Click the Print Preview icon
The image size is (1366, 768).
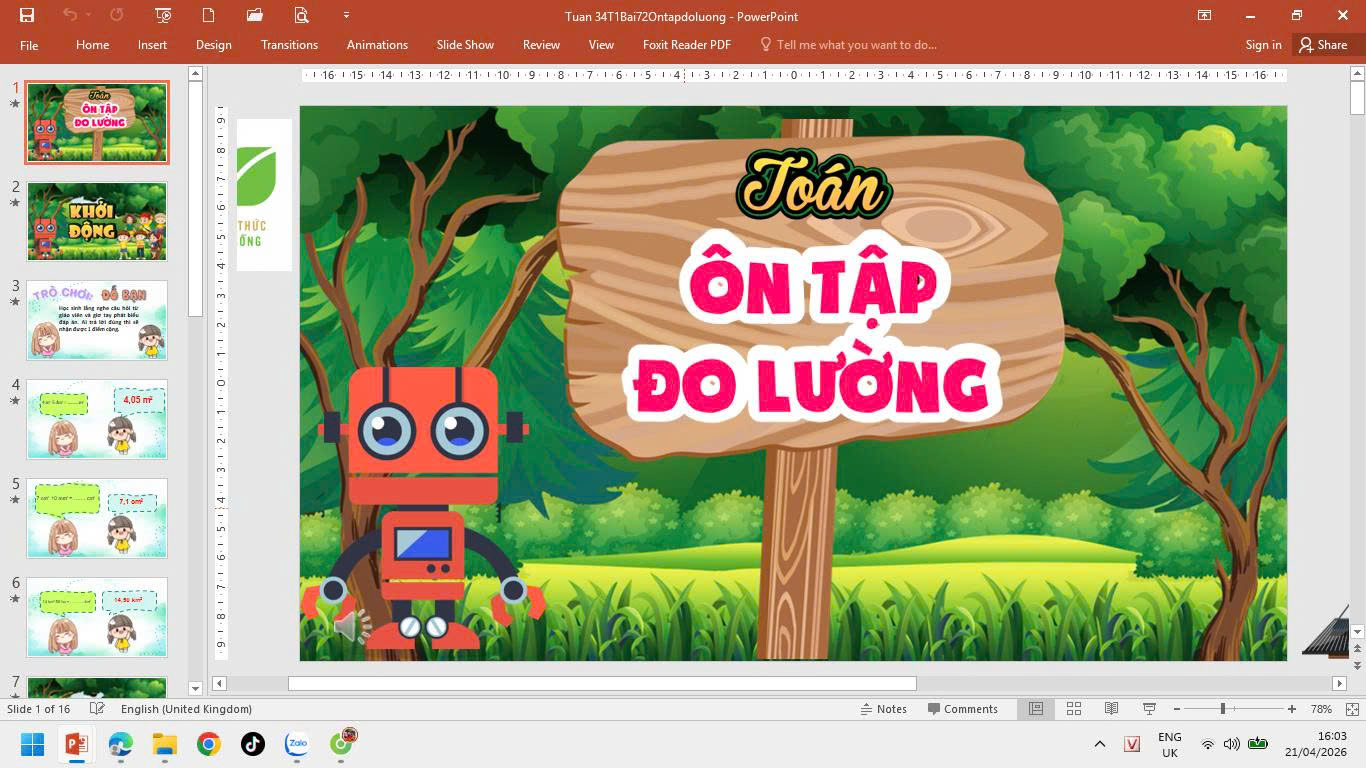301,15
